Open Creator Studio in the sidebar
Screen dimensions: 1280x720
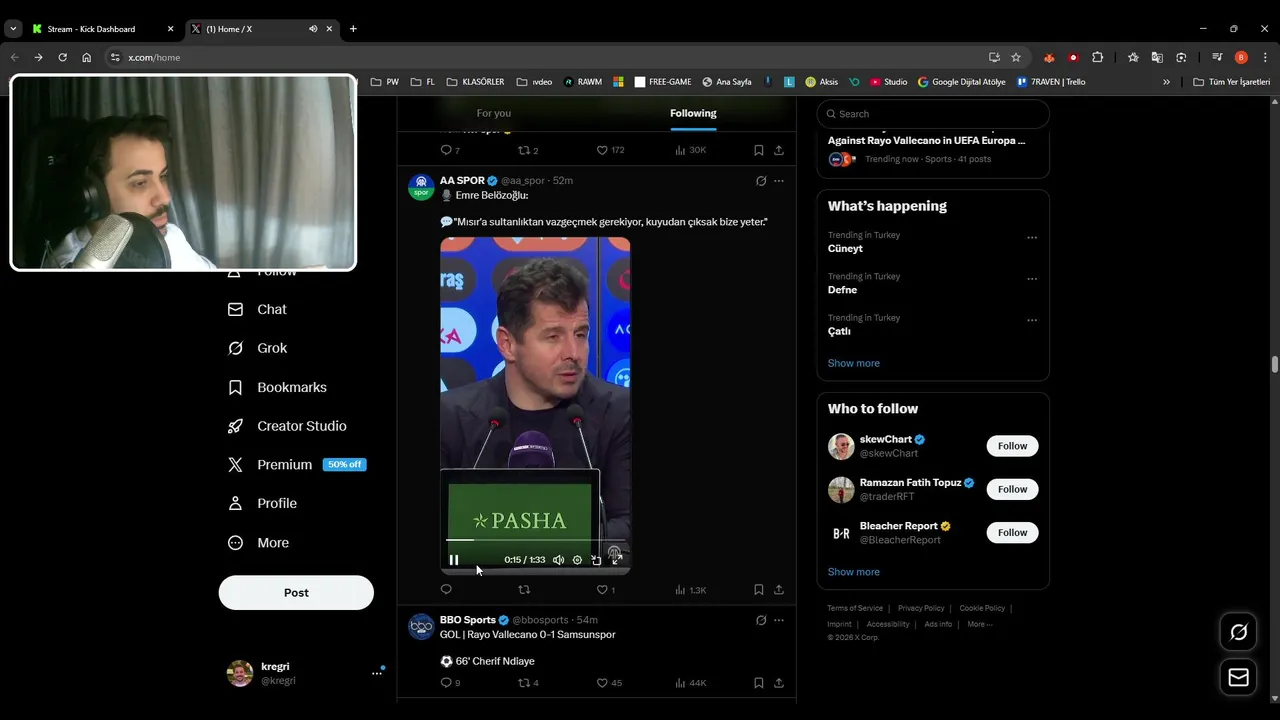pos(287,426)
